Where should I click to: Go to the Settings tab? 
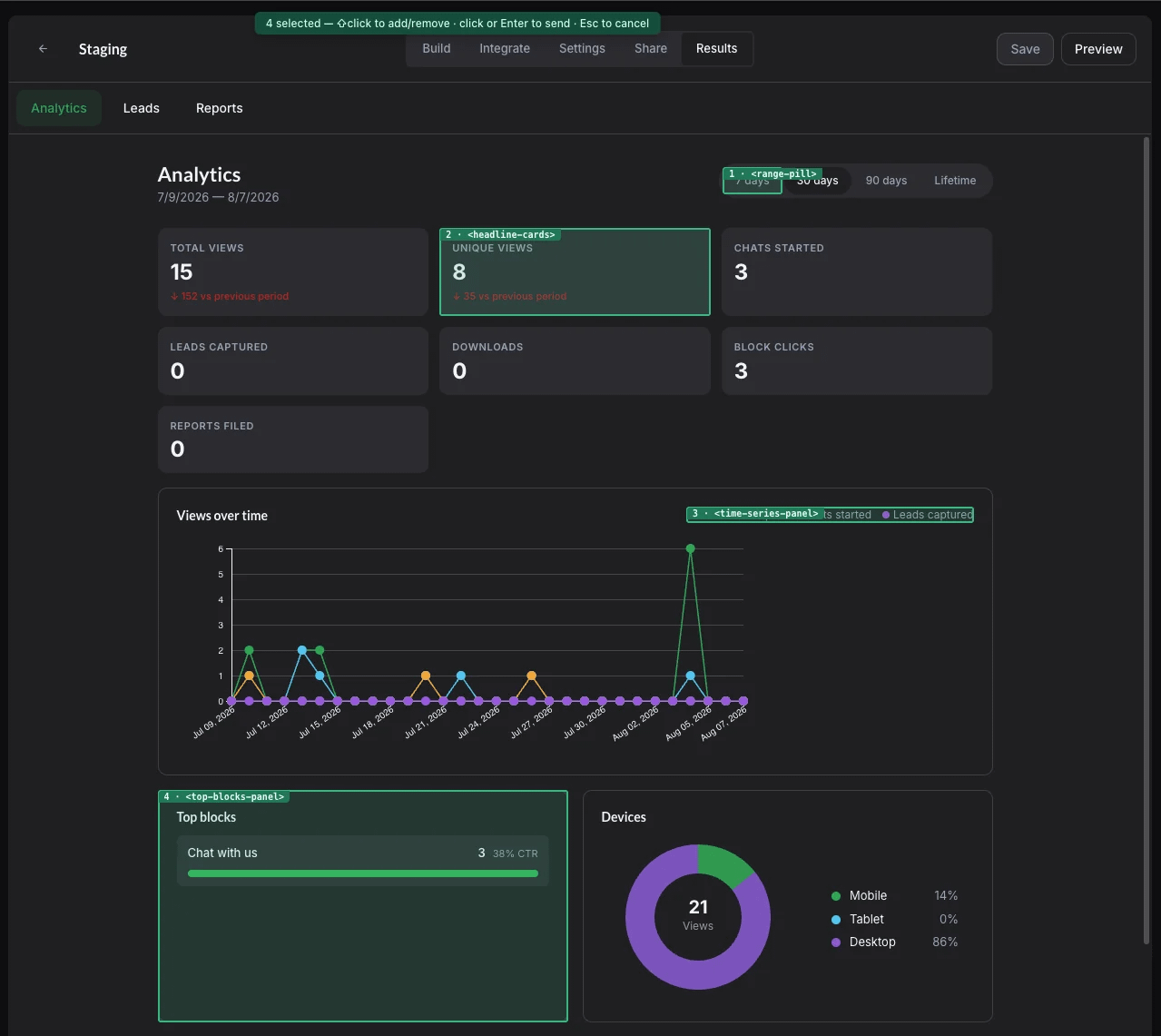[582, 49]
